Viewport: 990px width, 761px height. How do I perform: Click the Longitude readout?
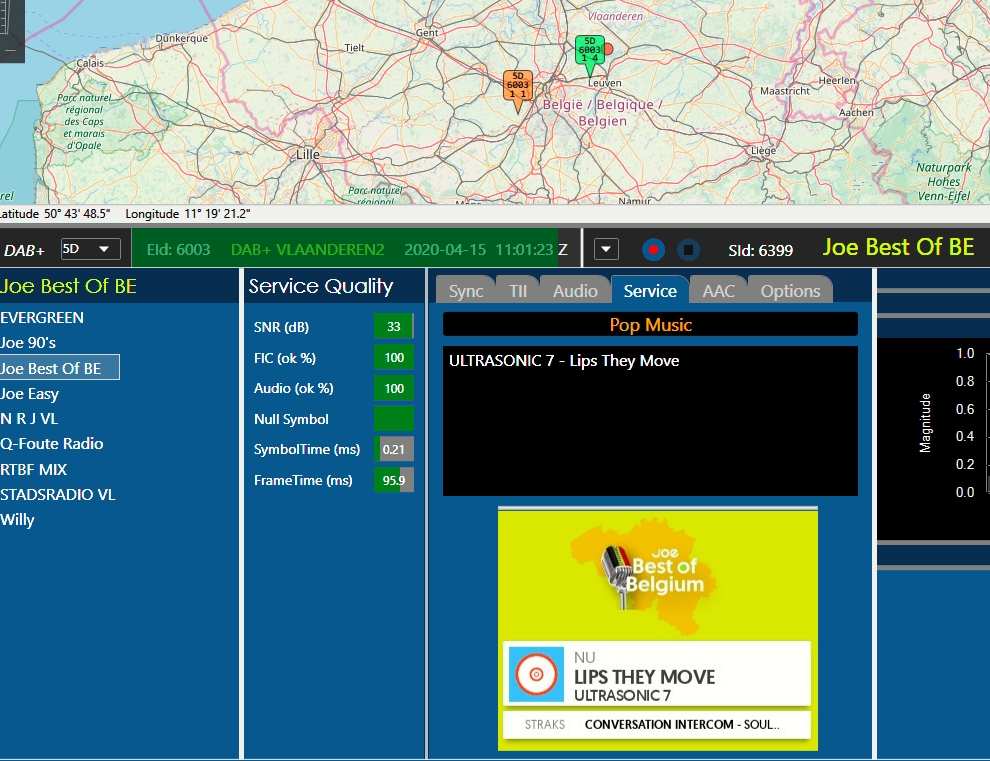pos(188,213)
